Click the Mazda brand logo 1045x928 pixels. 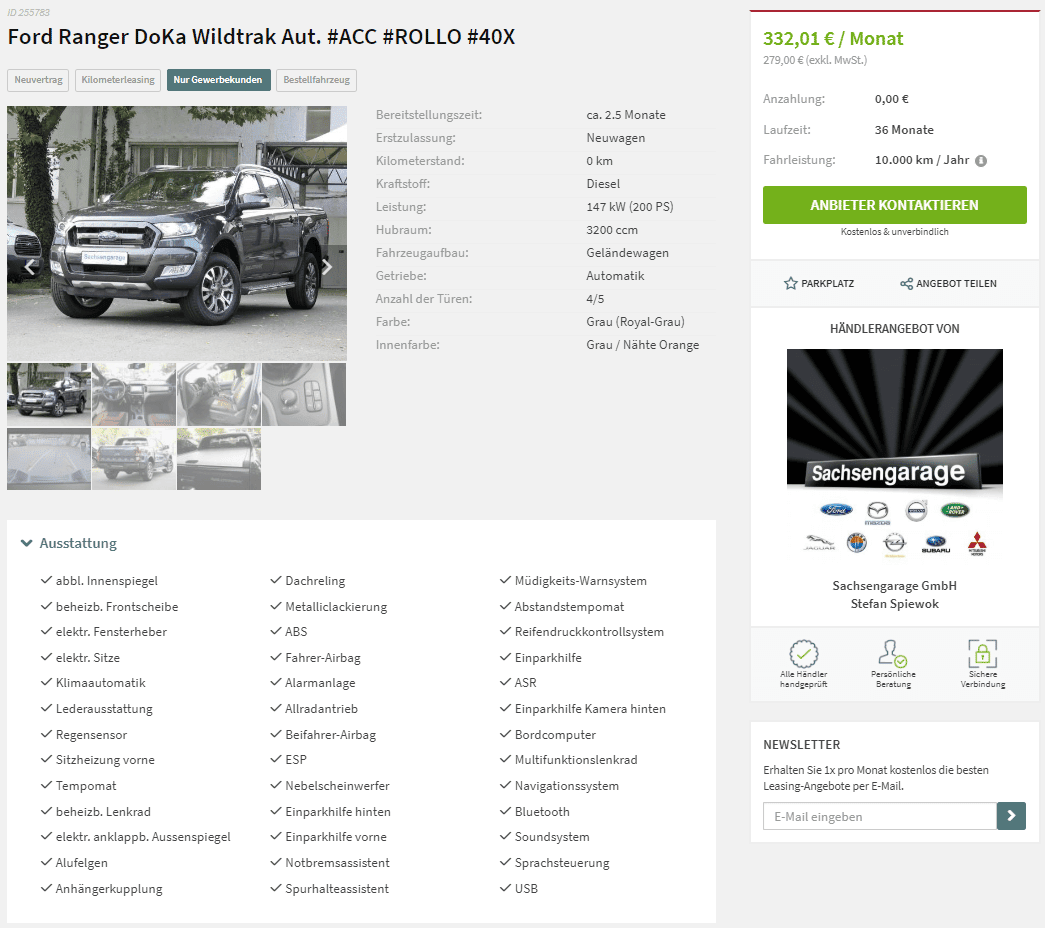pyautogui.click(x=877, y=512)
